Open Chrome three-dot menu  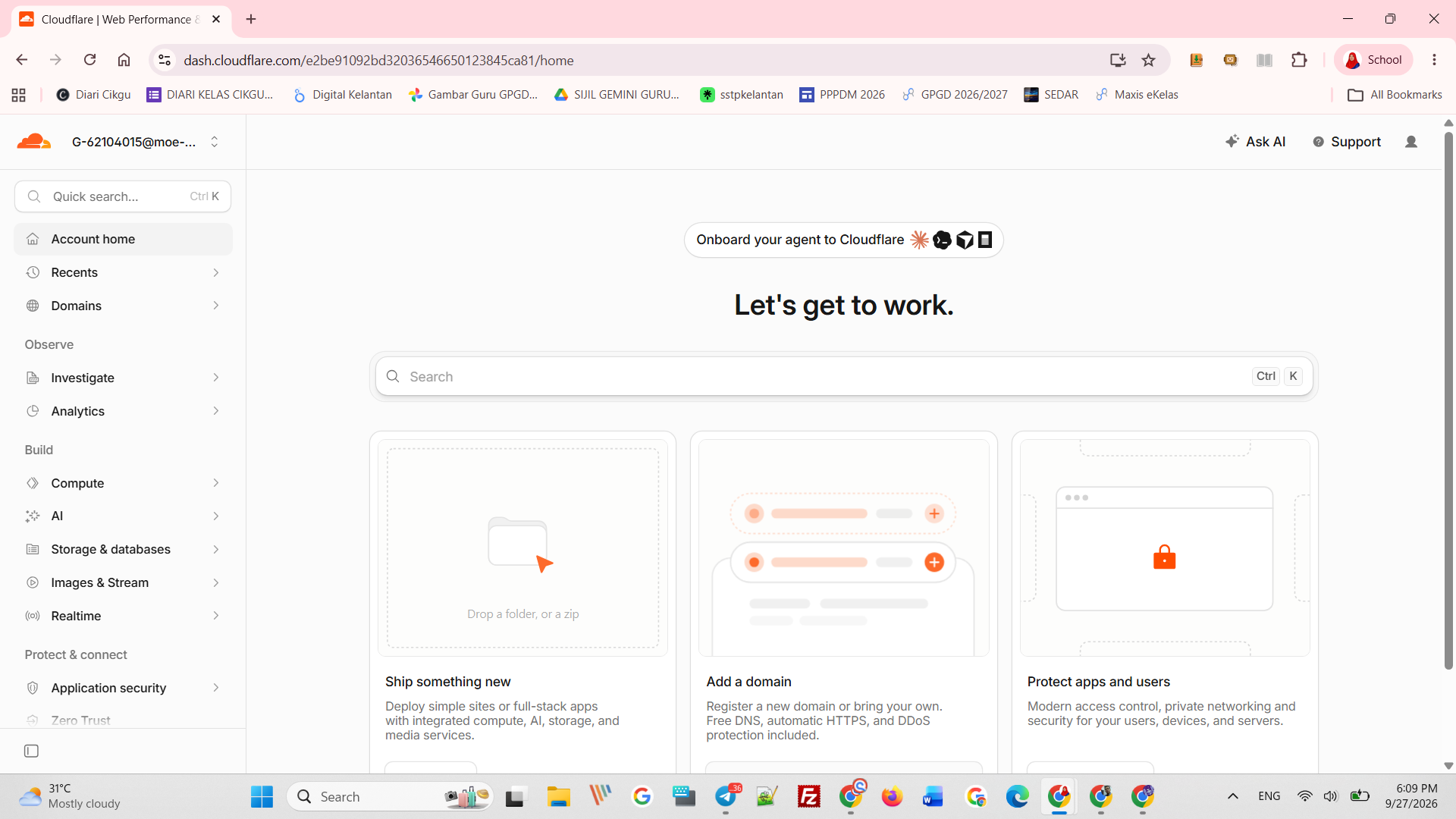click(x=1434, y=60)
